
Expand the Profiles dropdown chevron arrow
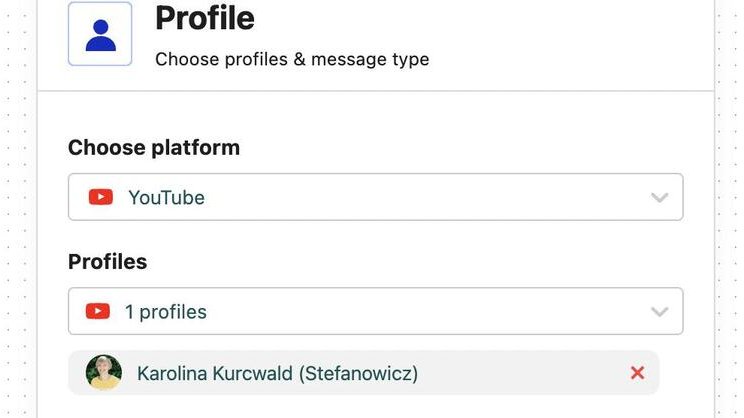(659, 312)
